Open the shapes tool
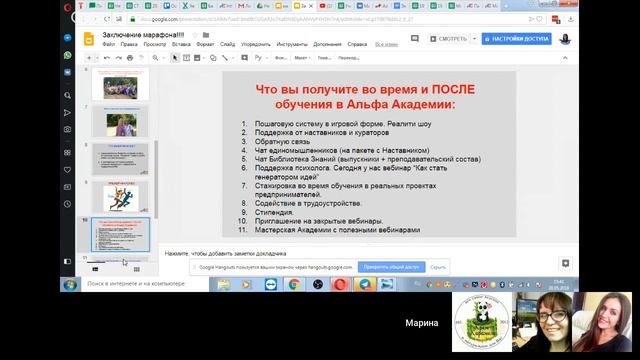 click(x=213, y=58)
